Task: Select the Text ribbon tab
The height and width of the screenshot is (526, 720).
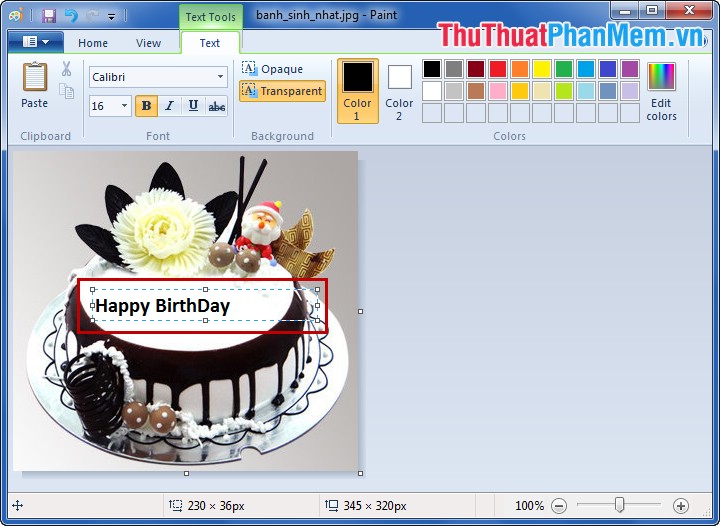Action: click(x=210, y=43)
